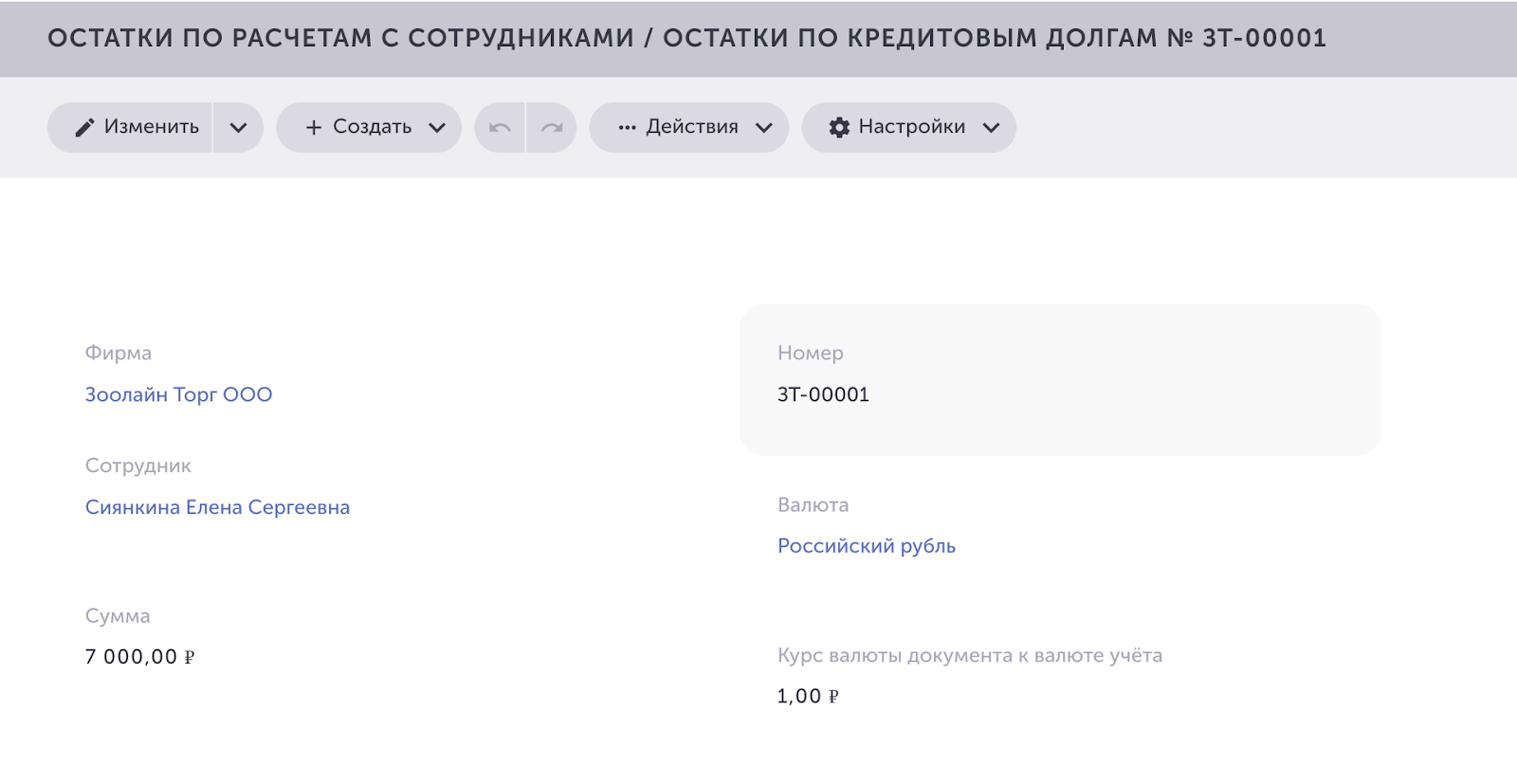The image size is (1517, 784).
Task: Select the document number ЗТ-00001 value
Action: (x=823, y=394)
